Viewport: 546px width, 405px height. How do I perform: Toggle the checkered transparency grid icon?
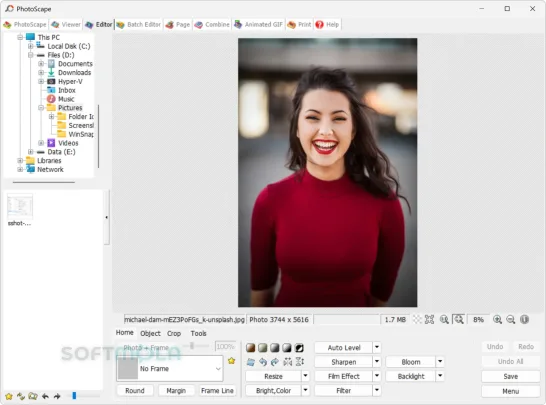click(417, 319)
